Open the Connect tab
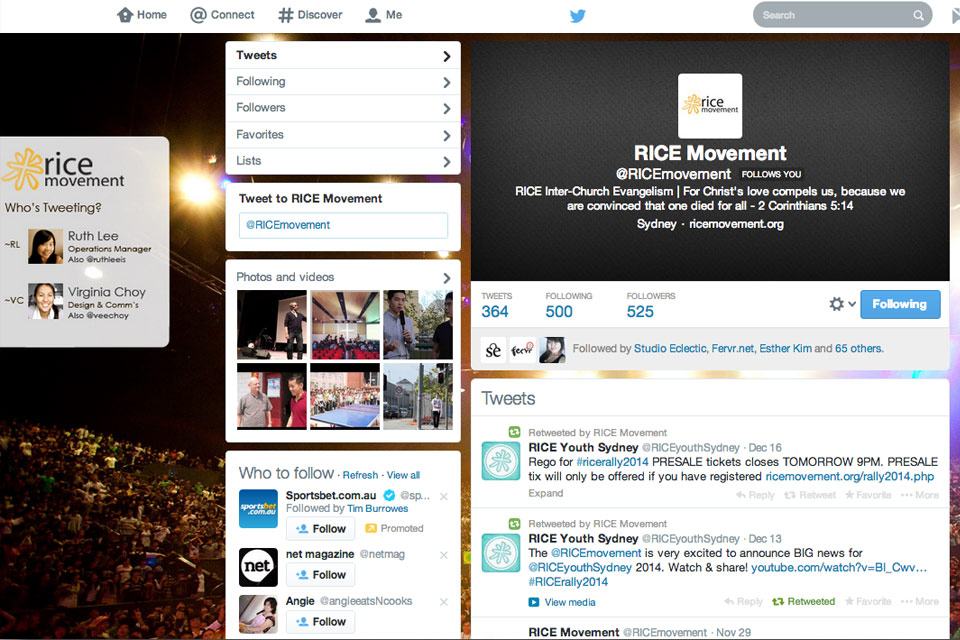The width and height of the screenshot is (960, 640). coord(222,15)
